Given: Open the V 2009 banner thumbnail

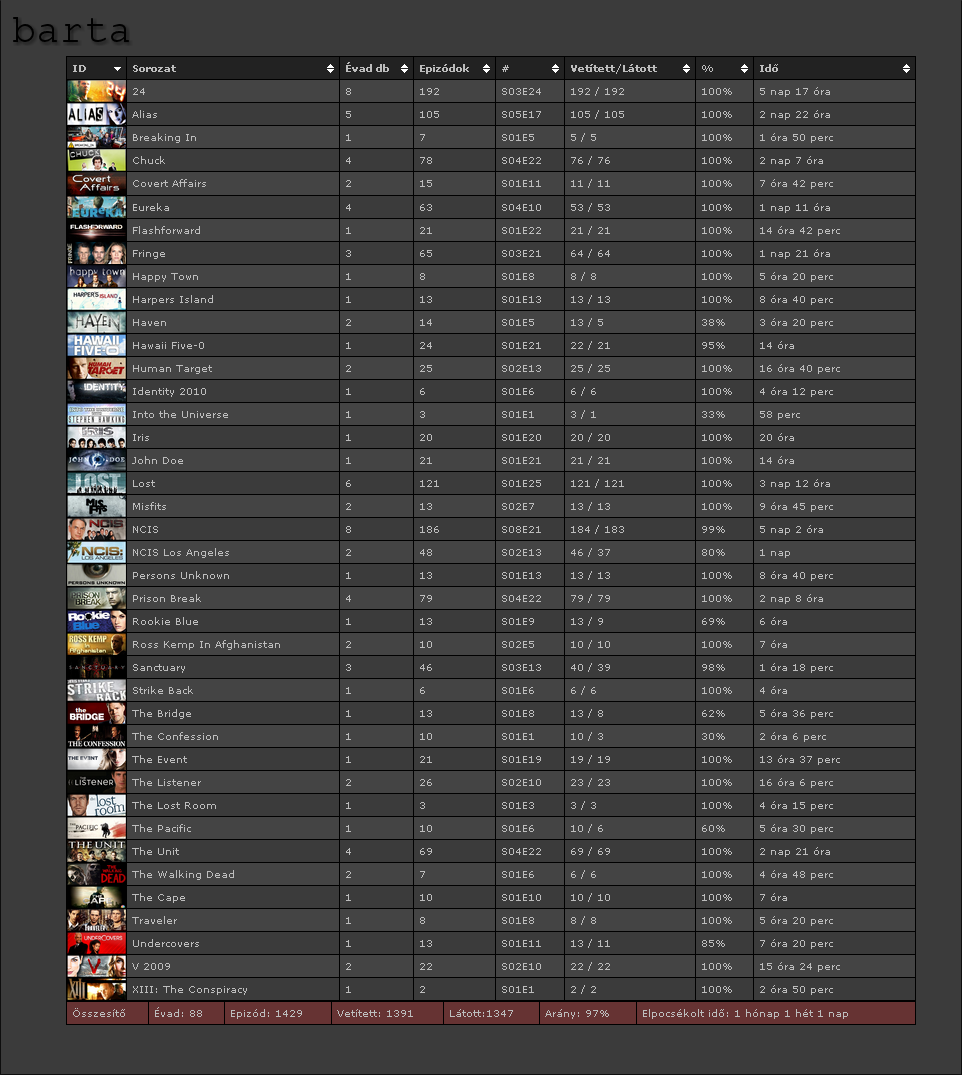Looking at the screenshot, I should 97,967.
